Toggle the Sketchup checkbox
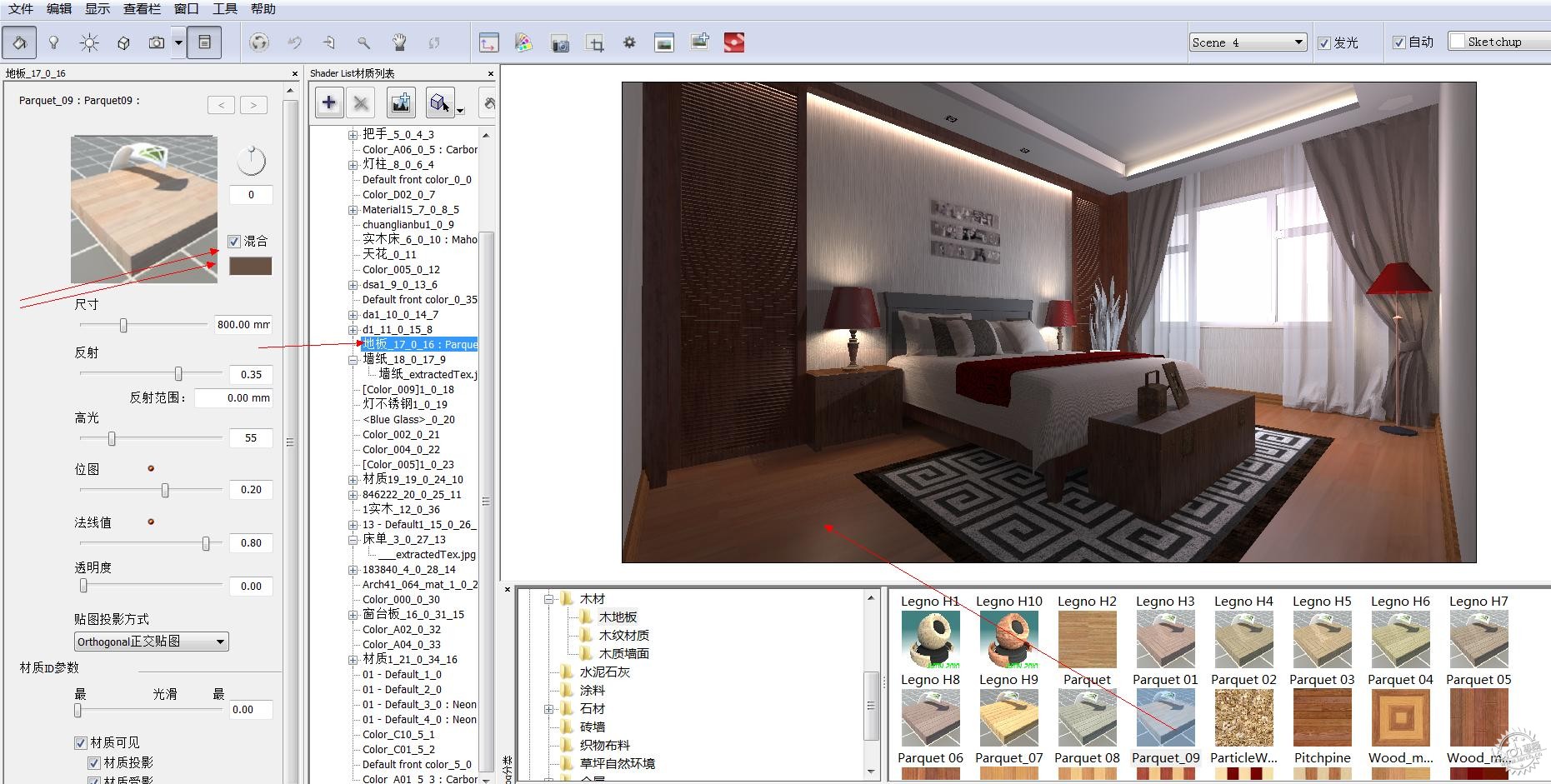 (x=1457, y=41)
